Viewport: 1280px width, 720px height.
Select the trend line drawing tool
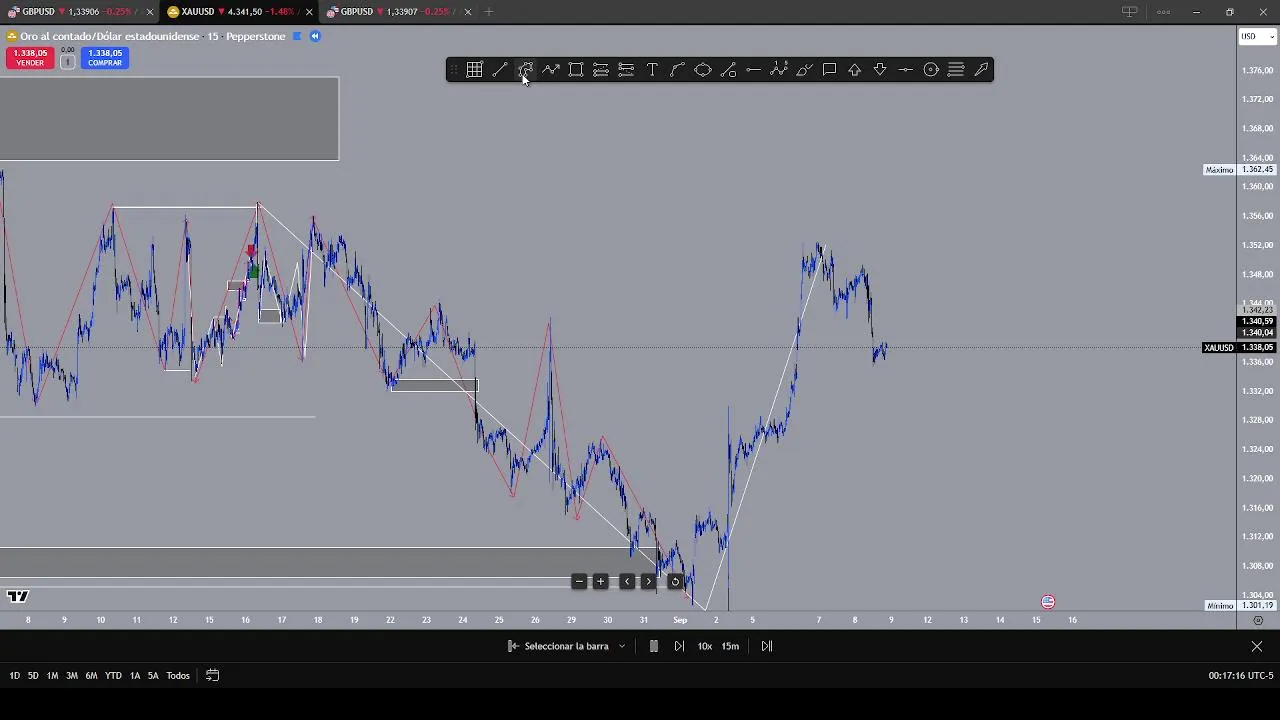[500, 69]
